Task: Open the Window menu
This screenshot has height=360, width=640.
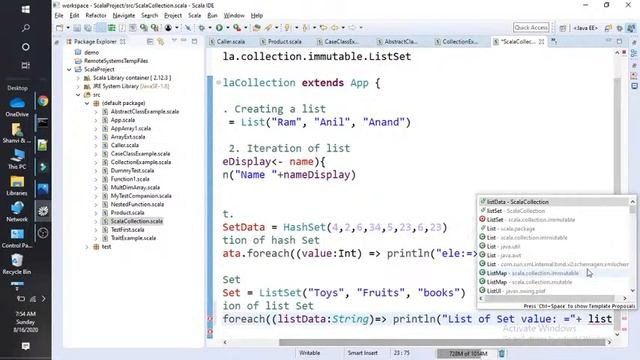Action: 234,16
